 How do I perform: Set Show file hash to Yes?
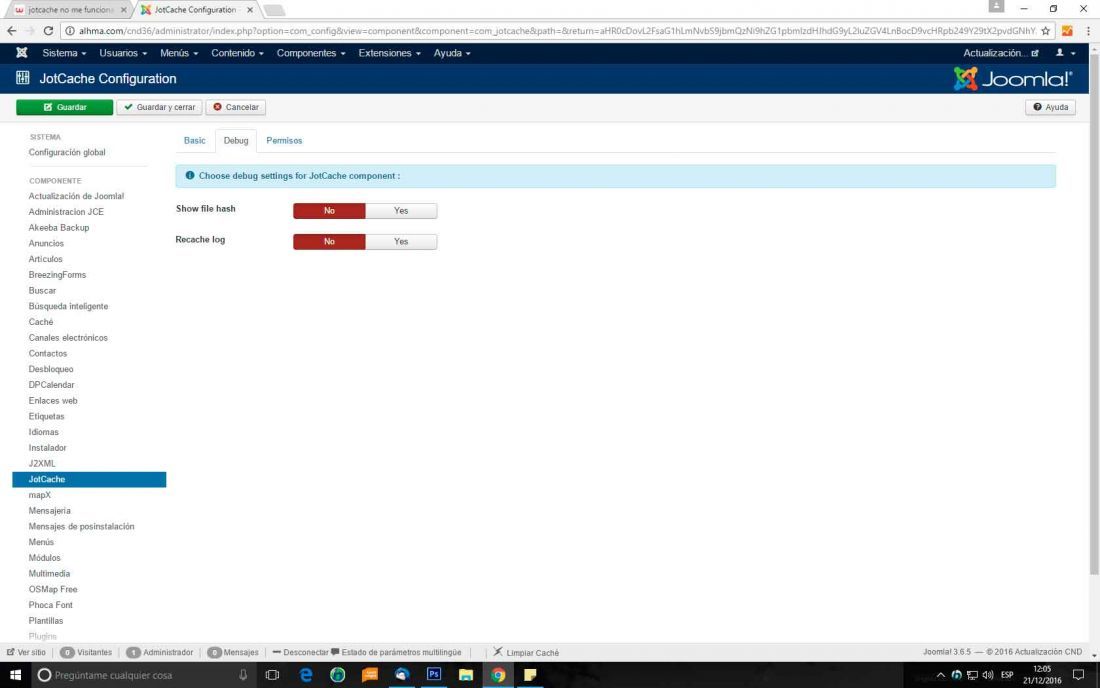(401, 210)
